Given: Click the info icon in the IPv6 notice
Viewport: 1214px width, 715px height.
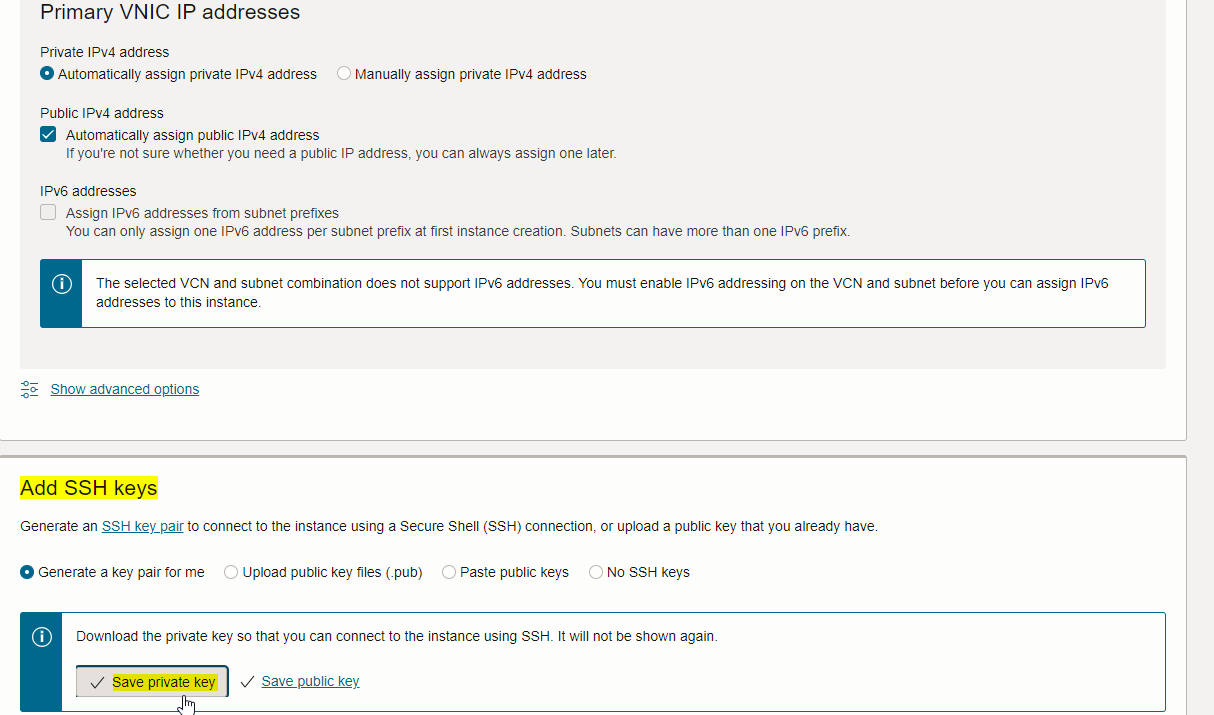Looking at the screenshot, I should (61, 284).
